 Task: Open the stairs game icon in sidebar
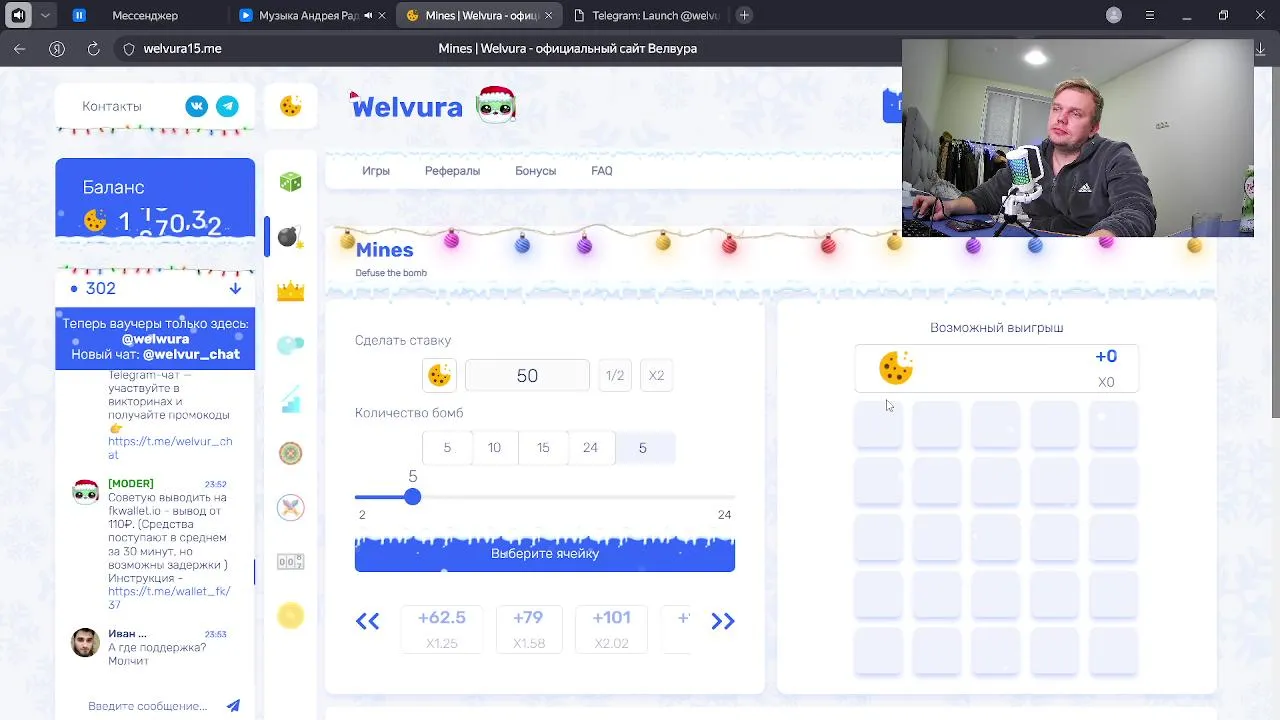click(x=290, y=399)
